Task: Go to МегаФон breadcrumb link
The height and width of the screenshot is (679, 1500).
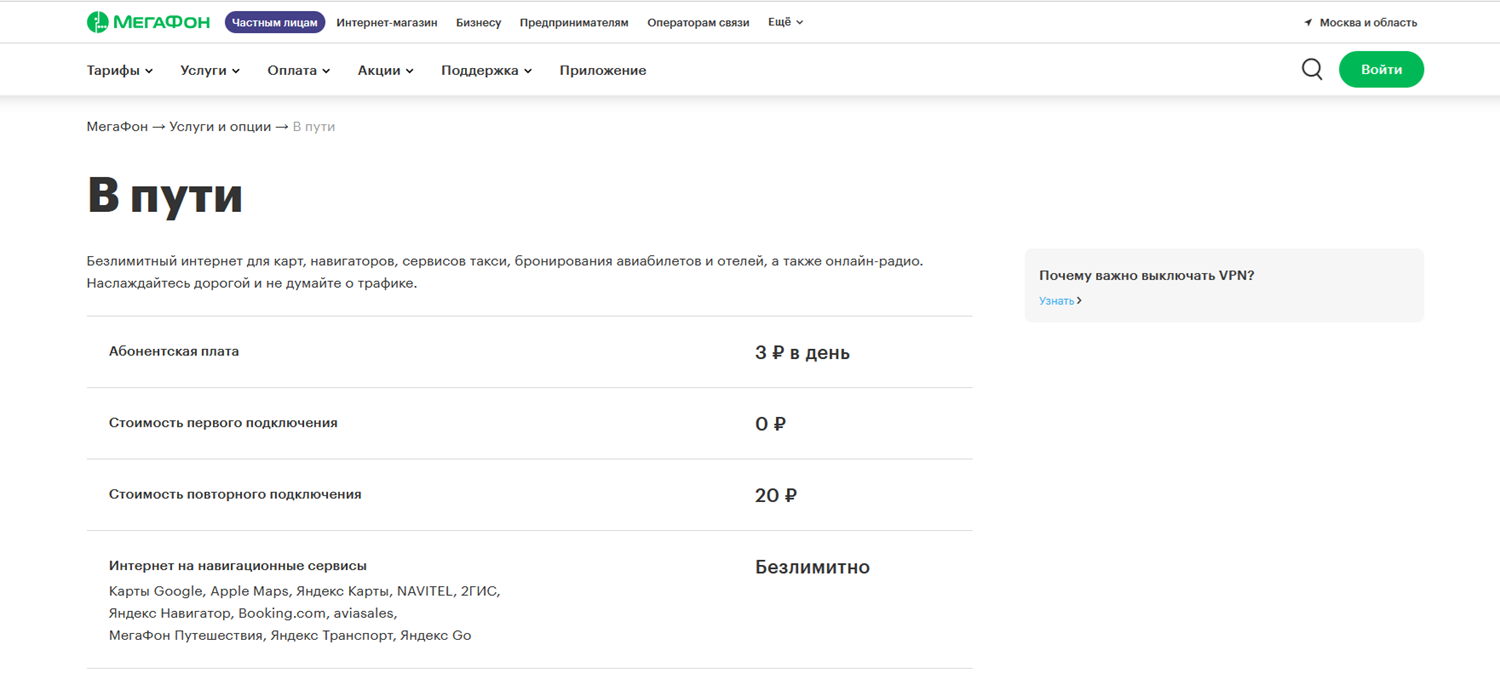Action: coord(117,127)
